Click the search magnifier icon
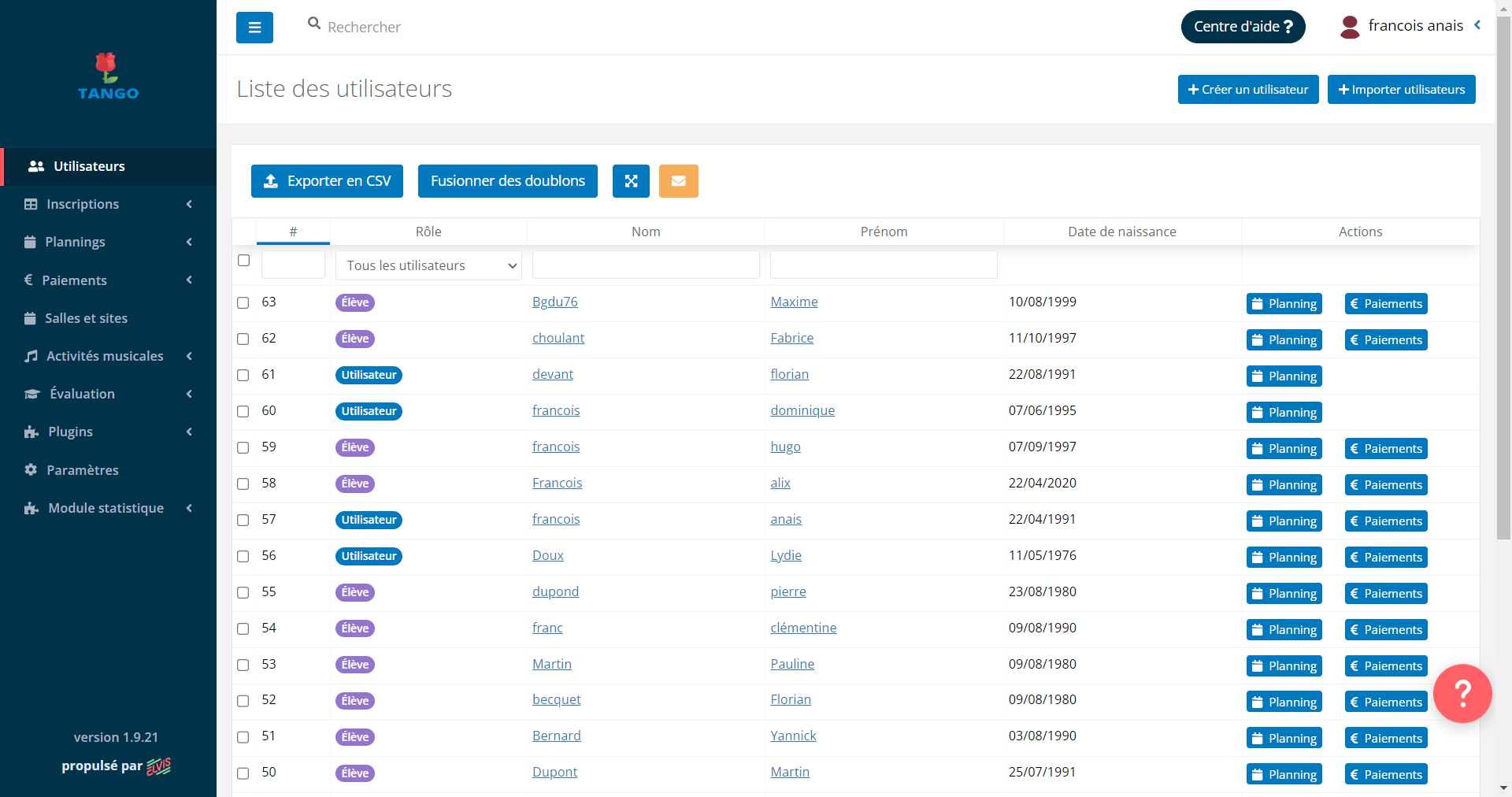The image size is (1512, 797). pyautogui.click(x=314, y=24)
